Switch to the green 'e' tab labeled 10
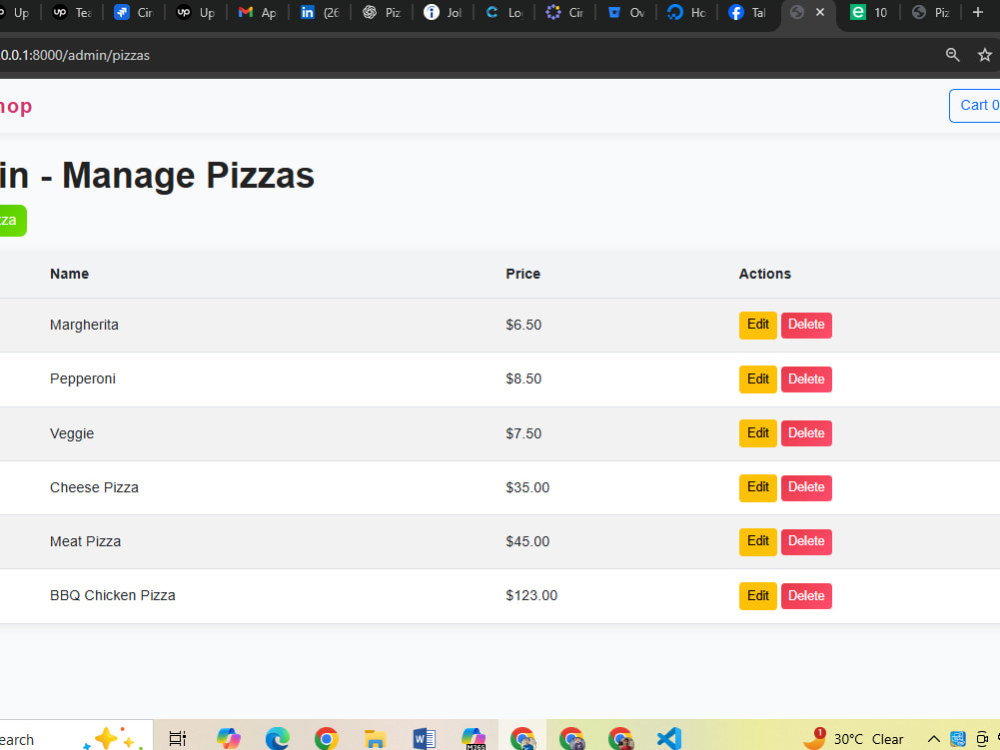 (869, 12)
